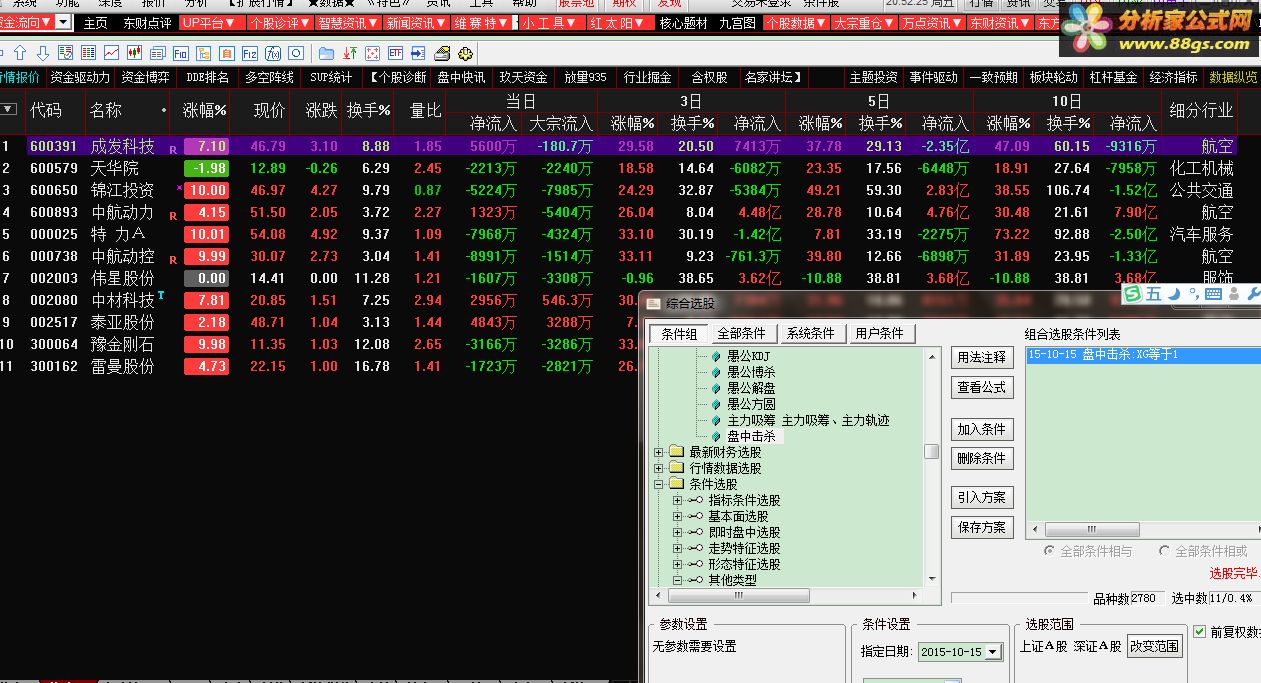Switch to the '主题投资' tab
Screen dimensions: 1261x683
[x=873, y=77]
